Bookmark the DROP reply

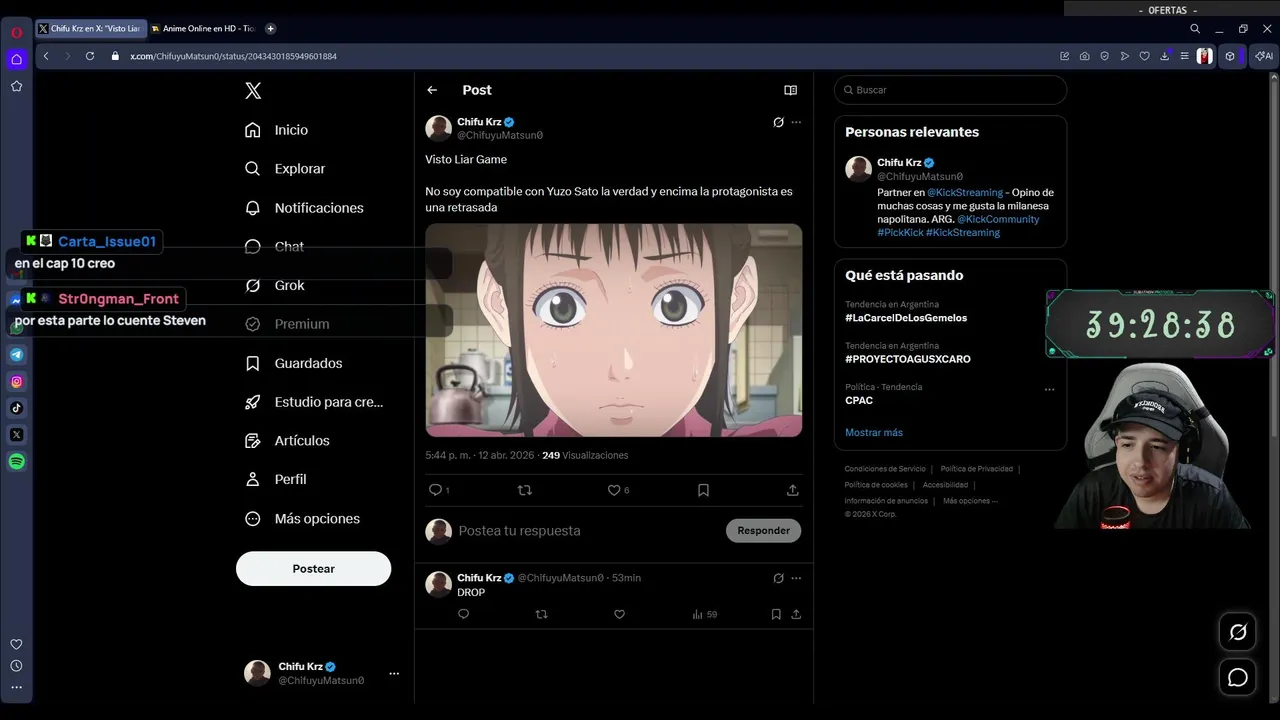click(775, 614)
